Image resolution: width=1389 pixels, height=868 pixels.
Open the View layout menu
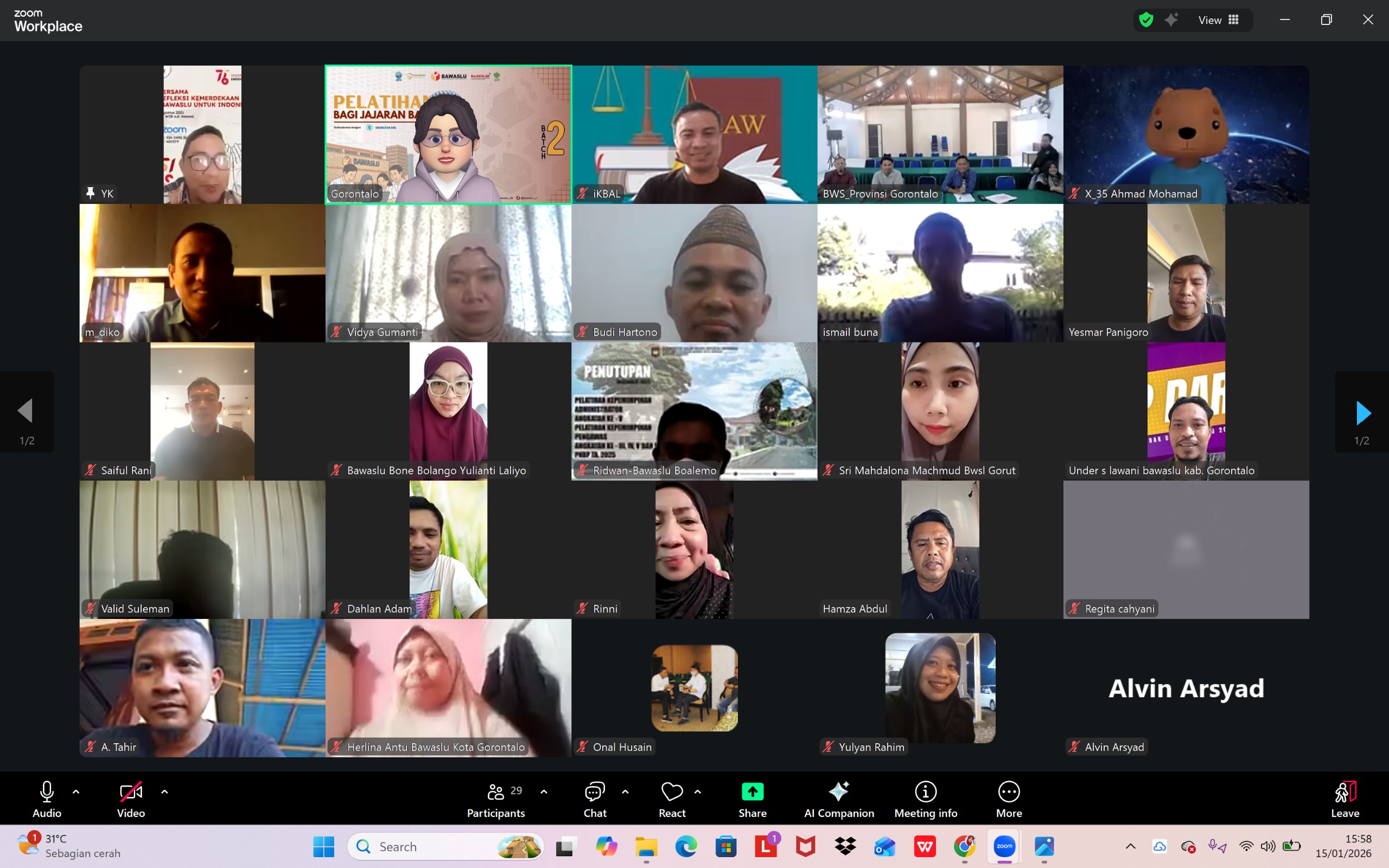(1218, 20)
